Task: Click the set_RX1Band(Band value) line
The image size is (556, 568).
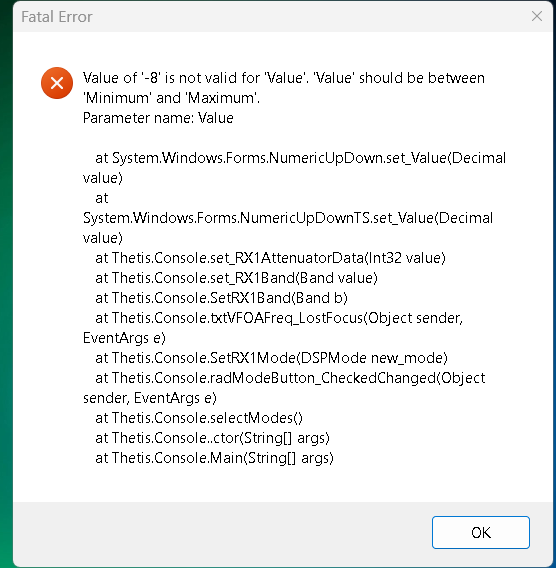Action: (237, 278)
